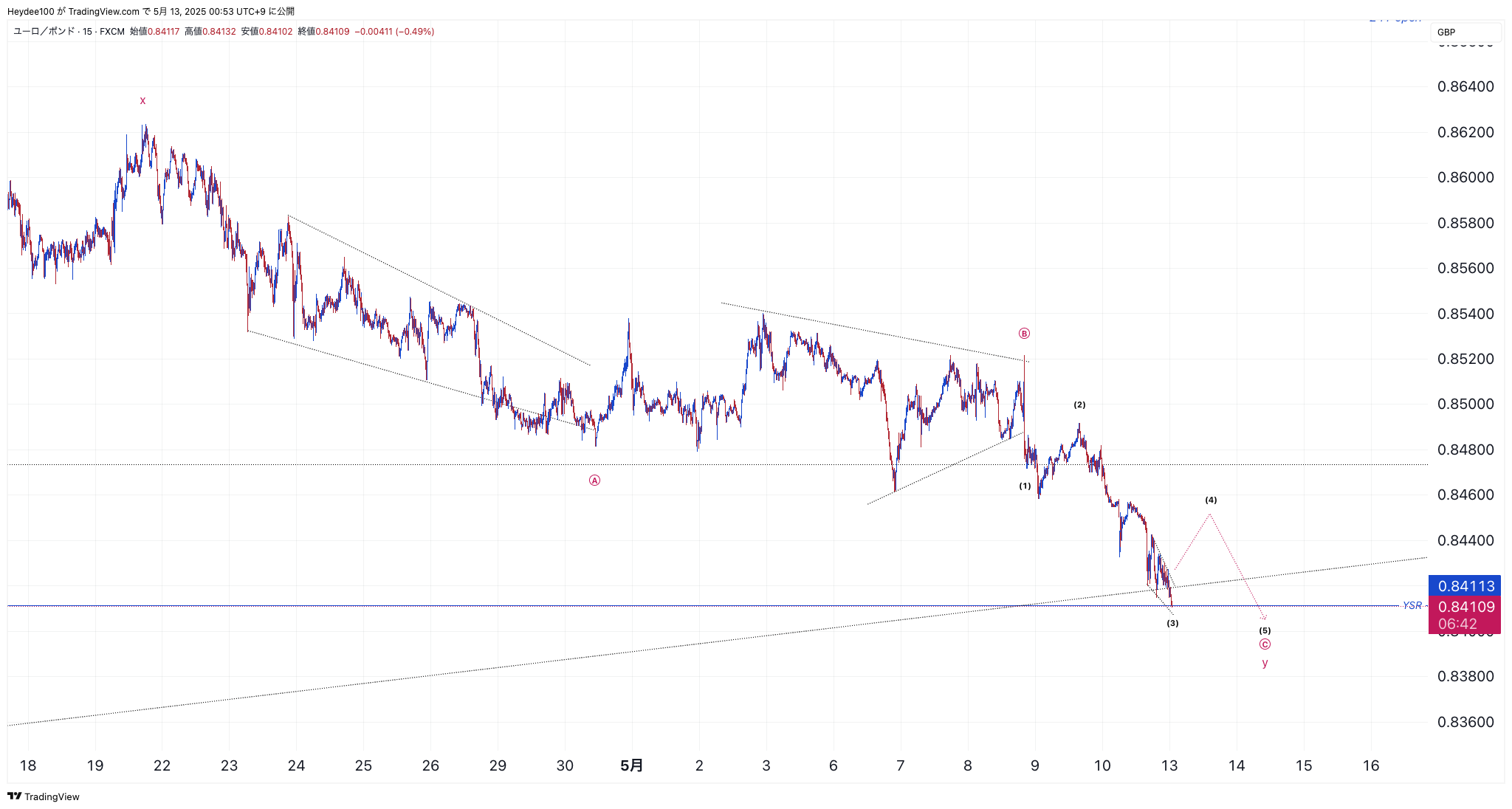Click the 0.84800 price axis label

pyautogui.click(x=1465, y=450)
